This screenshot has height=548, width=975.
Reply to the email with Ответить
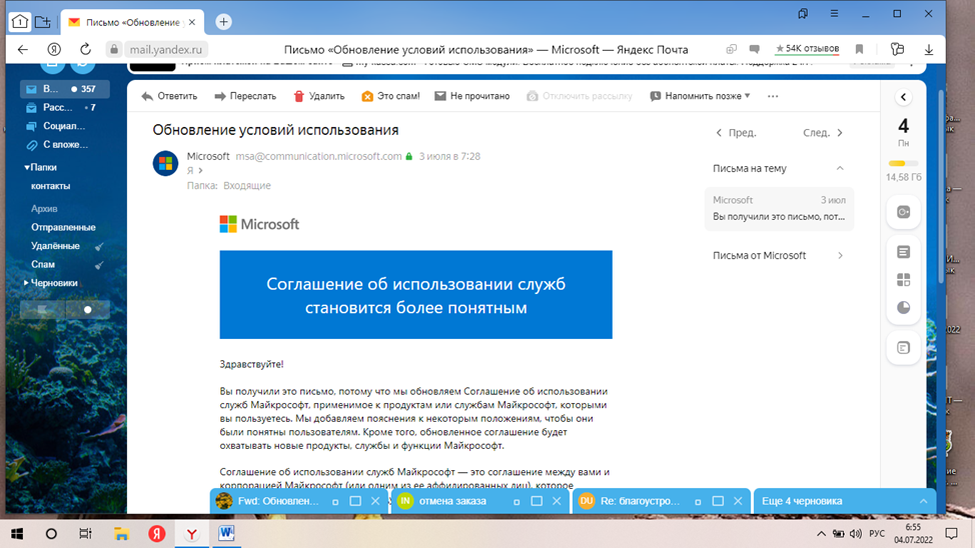pos(169,96)
